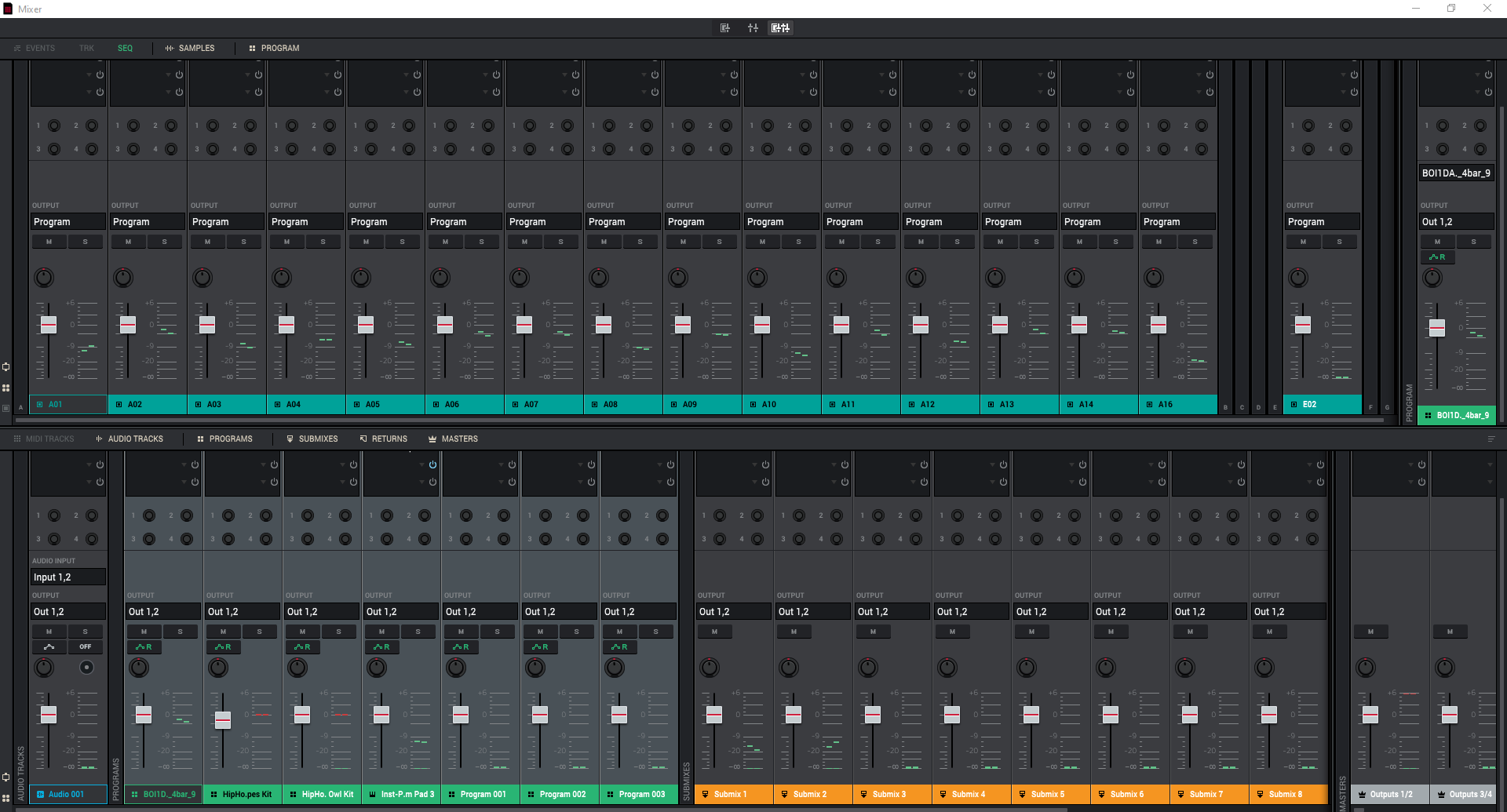Mute pad A05
Viewport: 1507px width, 812px height.
367,242
